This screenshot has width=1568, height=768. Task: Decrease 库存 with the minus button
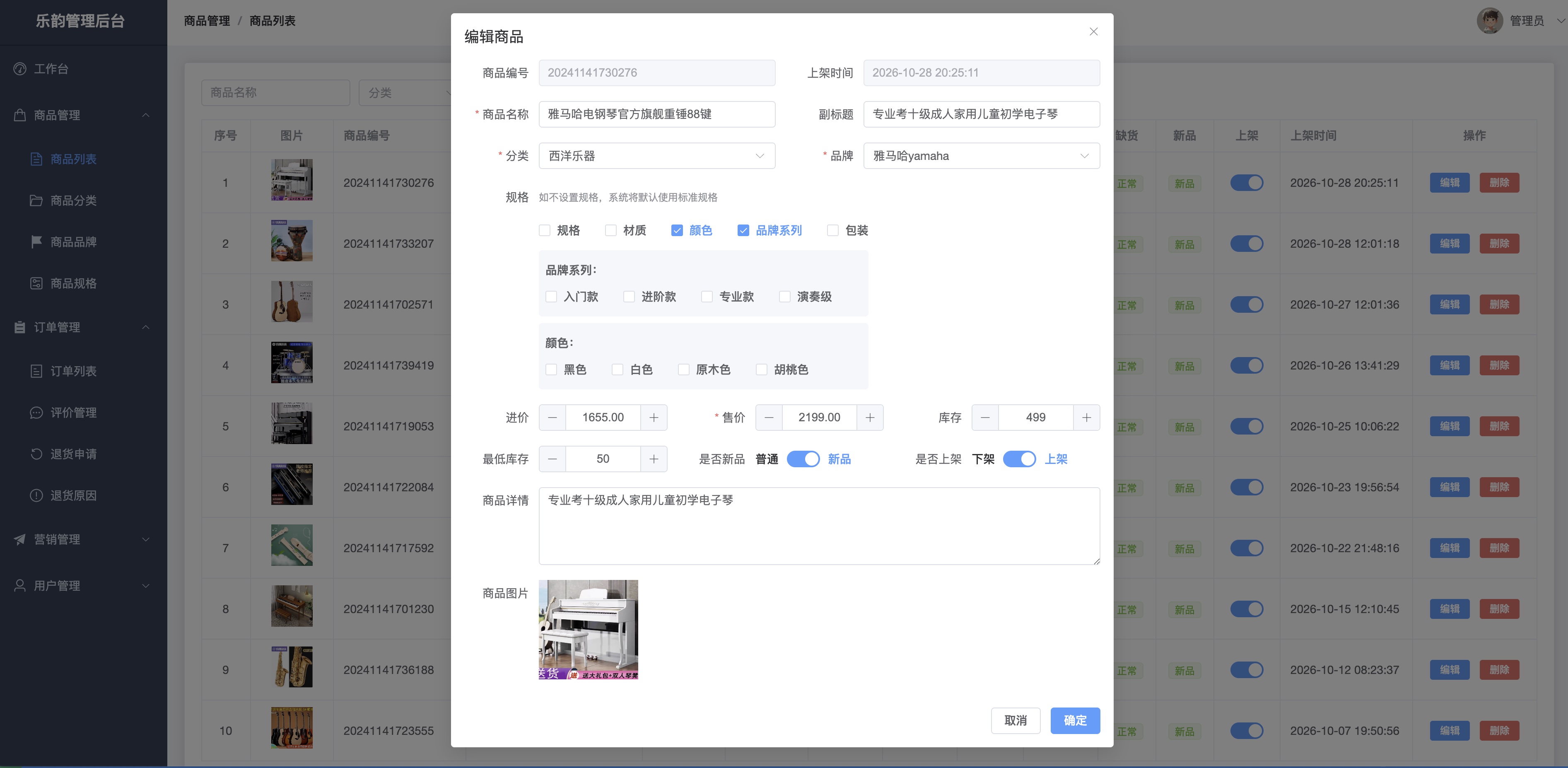pos(985,418)
